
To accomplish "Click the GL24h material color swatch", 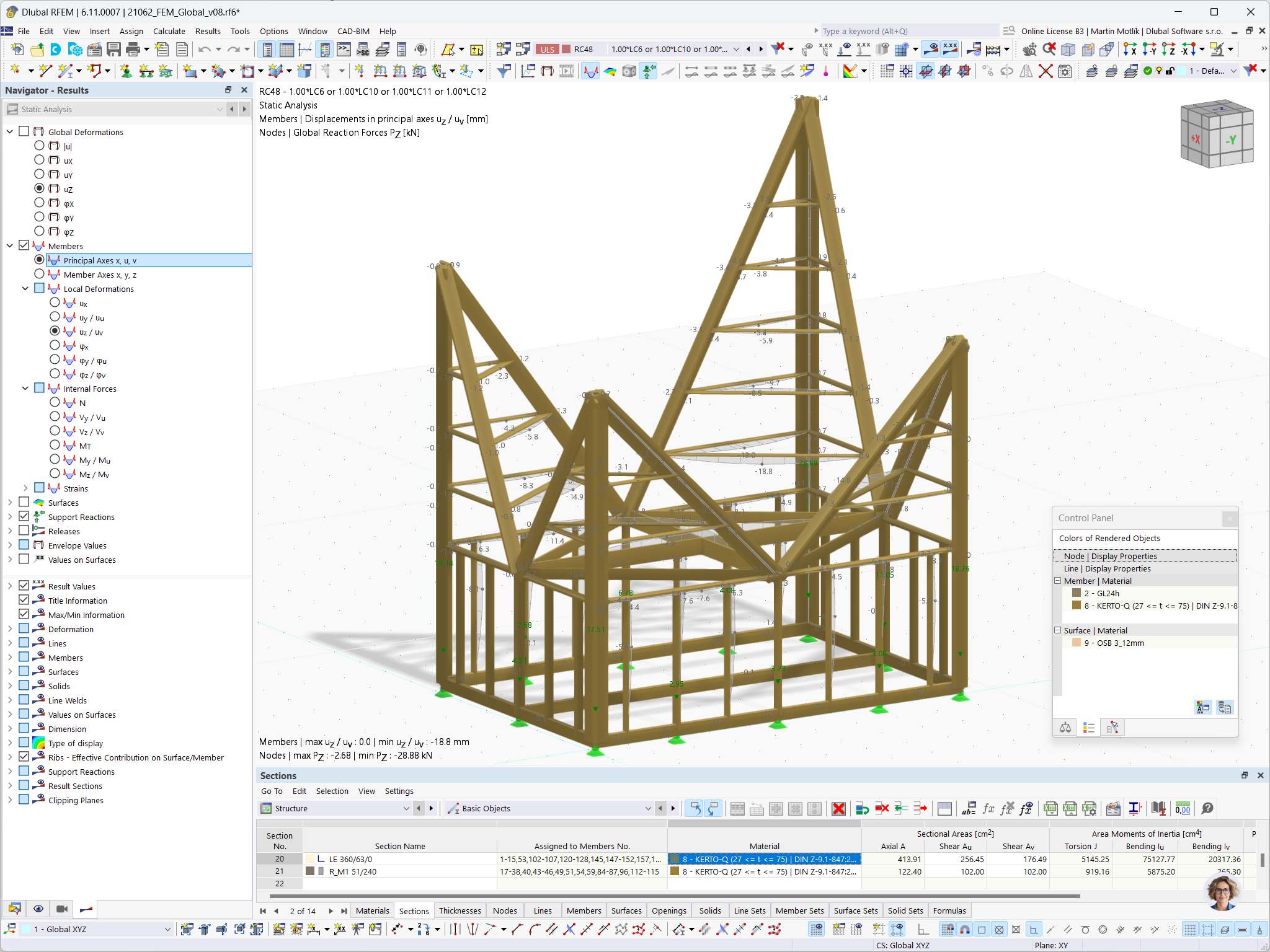I will click(1077, 593).
